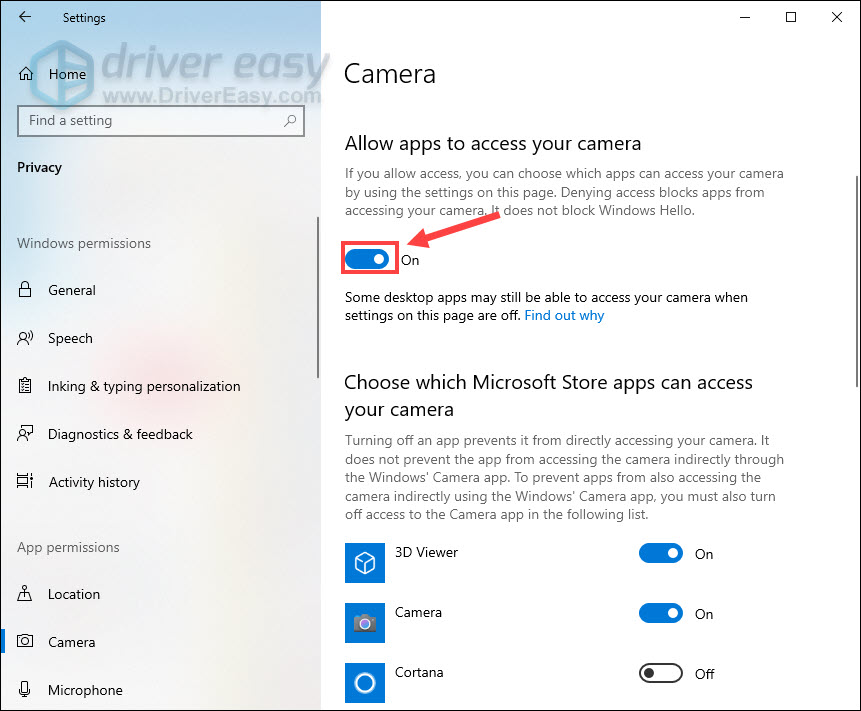Image resolution: width=861 pixels, height=711 pixels.
Task: Enable camera access for Cortana
Action: pyautogui.click(x=660, y=673)
